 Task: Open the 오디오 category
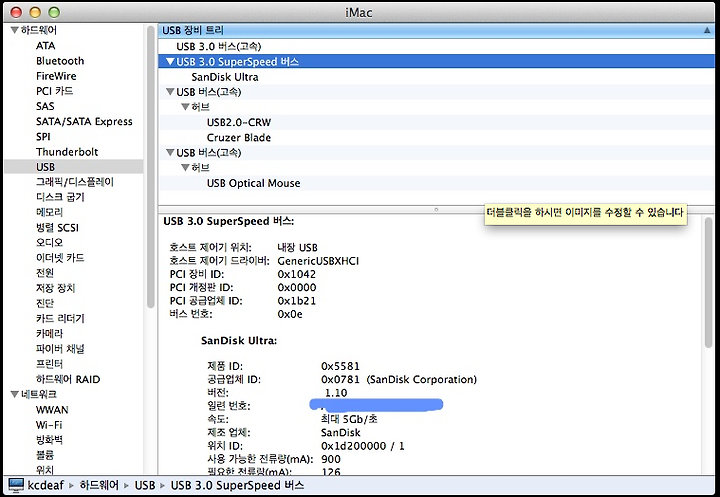tap(49, 243)
